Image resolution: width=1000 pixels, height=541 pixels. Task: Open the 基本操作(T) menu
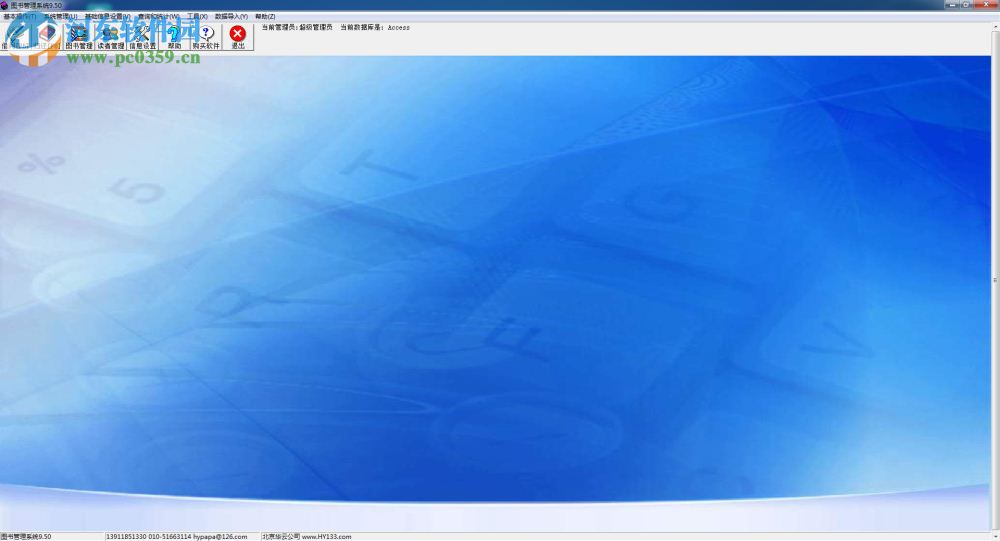coord(20,17)
